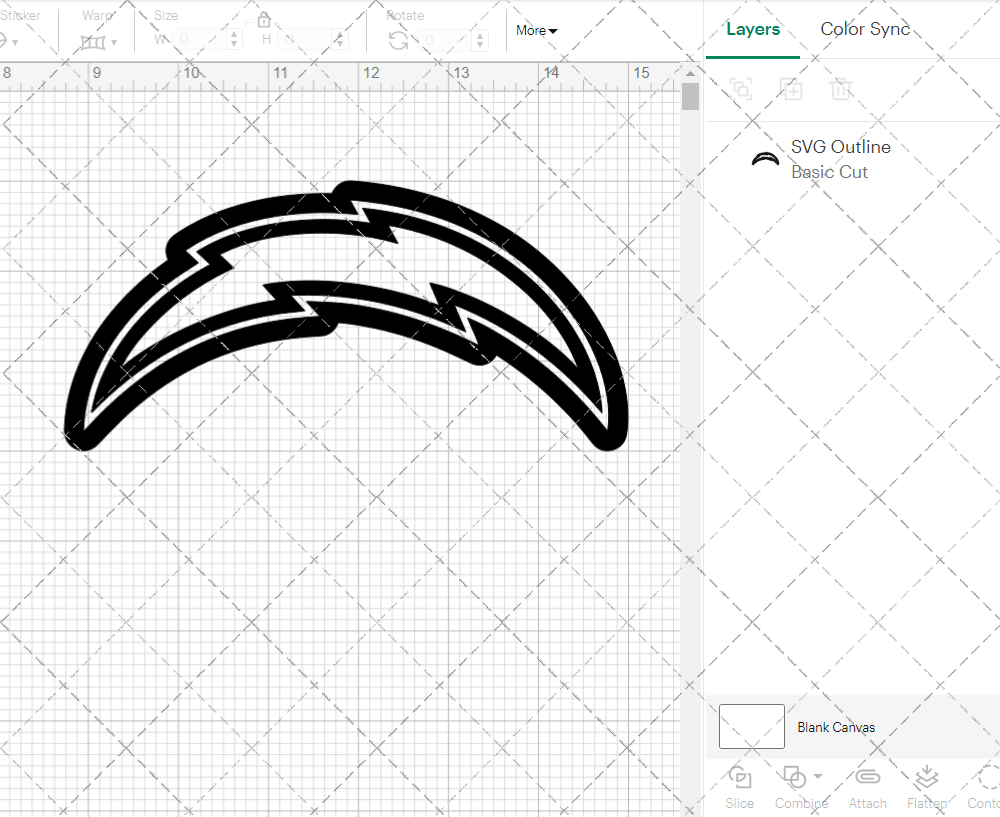Select the Blank Canvas label
This screenshot has height=817, width=1000.
pos(835,727)
